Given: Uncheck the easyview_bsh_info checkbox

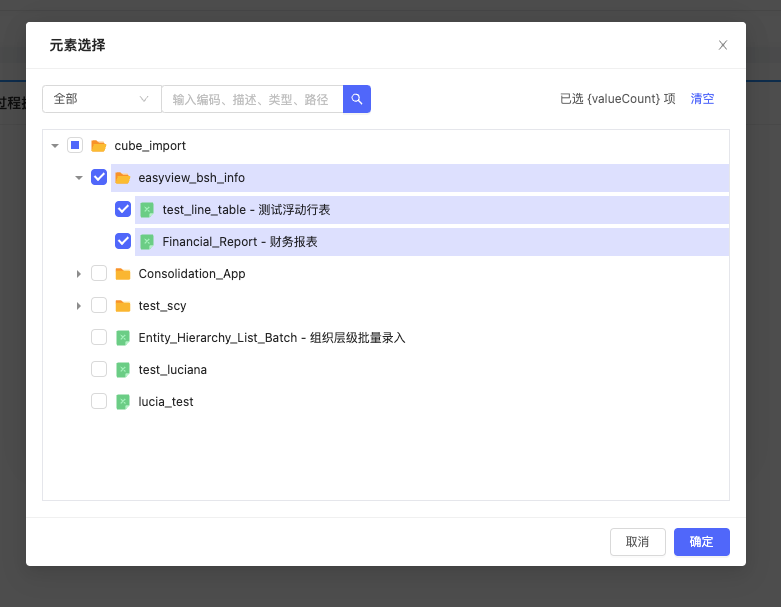Looking at the screenshot, I should (99, 178).
